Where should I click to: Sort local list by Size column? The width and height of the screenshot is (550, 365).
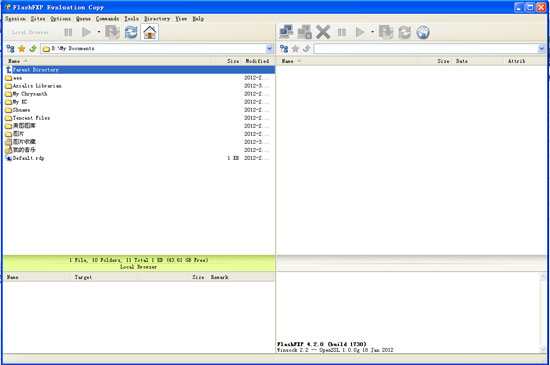pos(226,61)
